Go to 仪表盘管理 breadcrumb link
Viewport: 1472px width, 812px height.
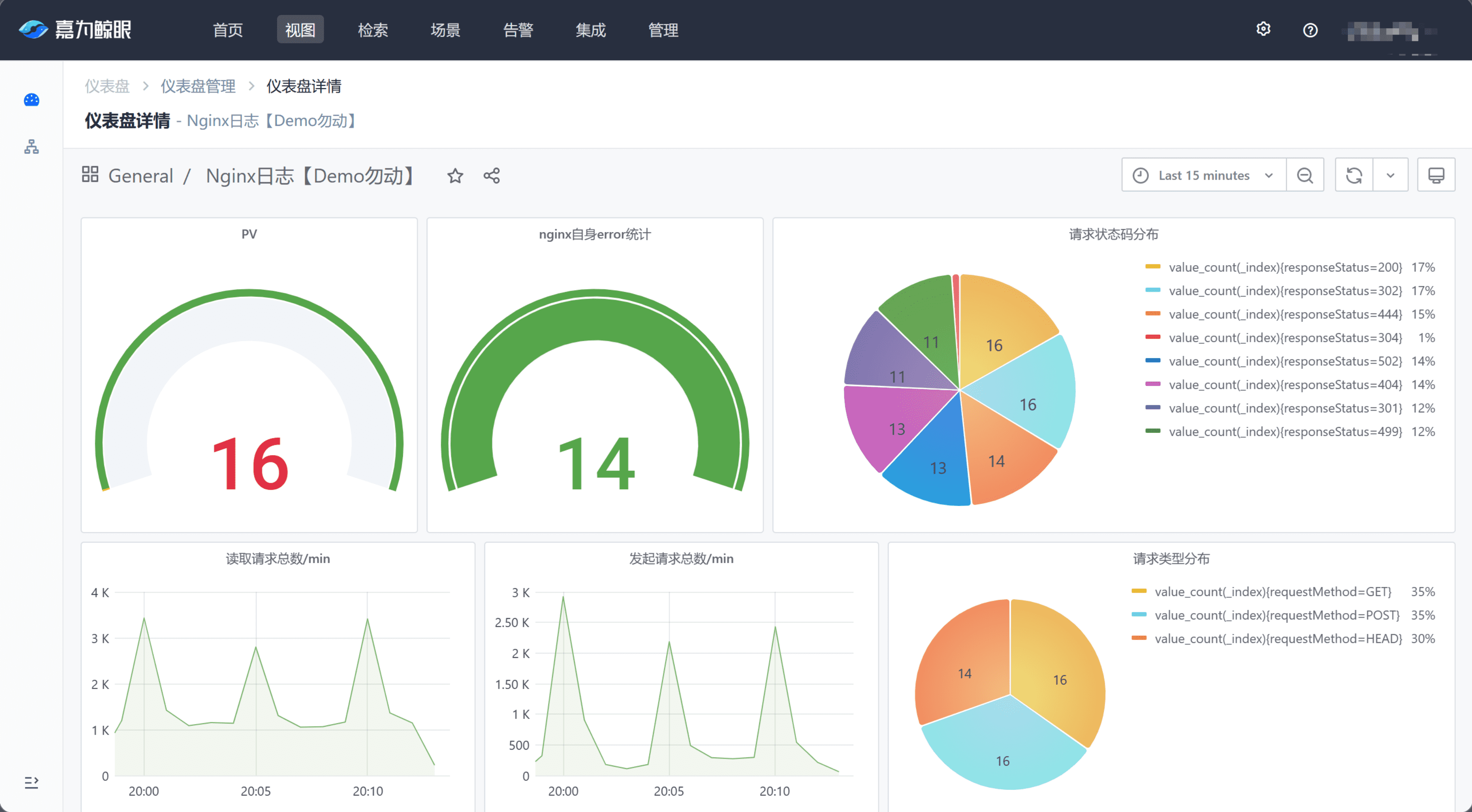pos(198,86)
